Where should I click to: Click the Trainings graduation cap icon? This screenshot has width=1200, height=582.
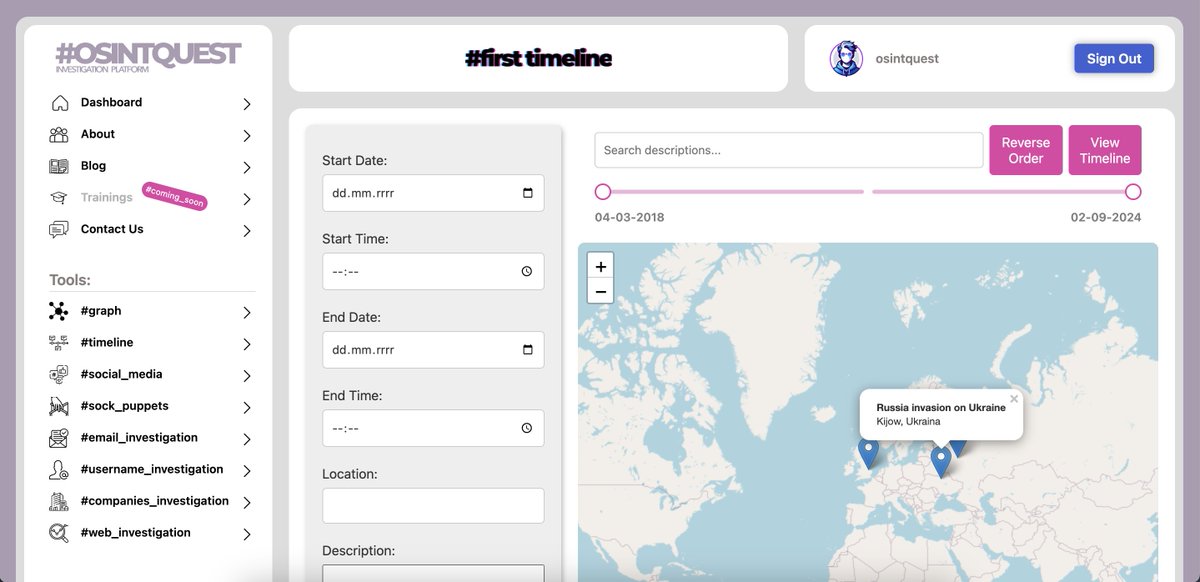click(59, 198)
